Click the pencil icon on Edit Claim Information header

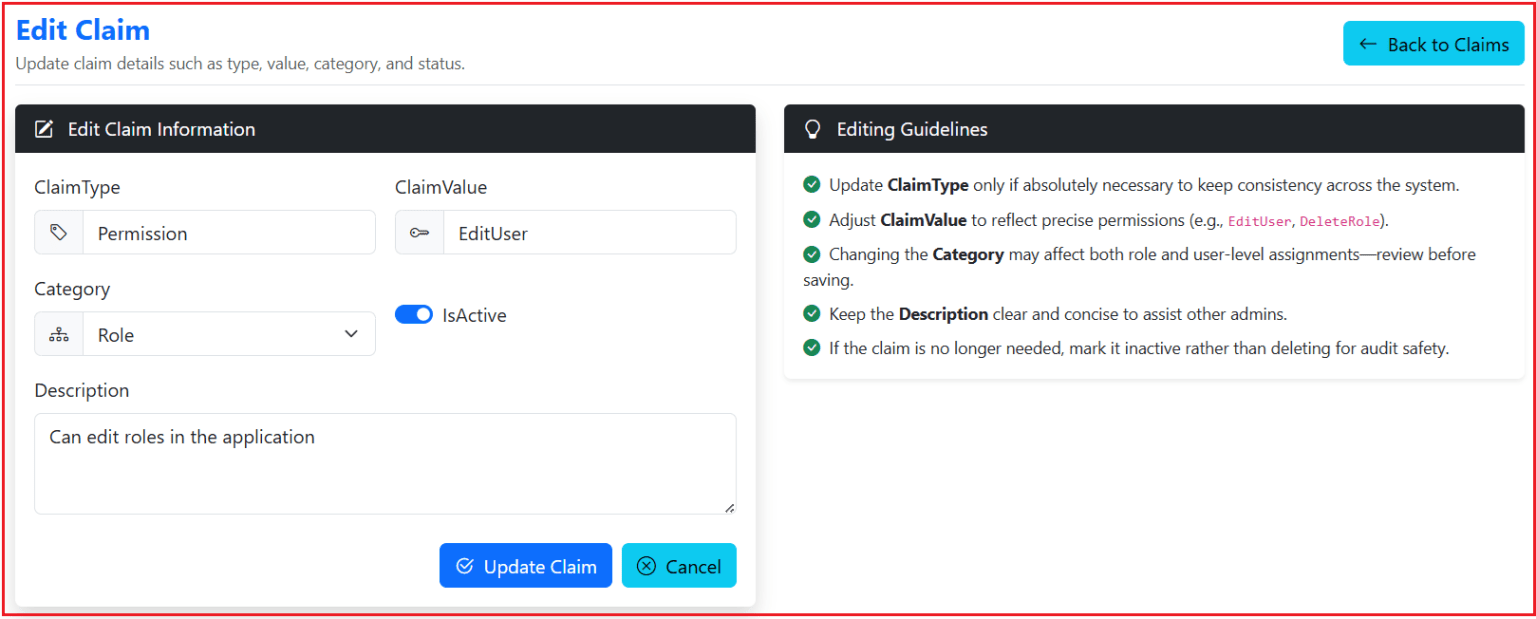(43, 128)
